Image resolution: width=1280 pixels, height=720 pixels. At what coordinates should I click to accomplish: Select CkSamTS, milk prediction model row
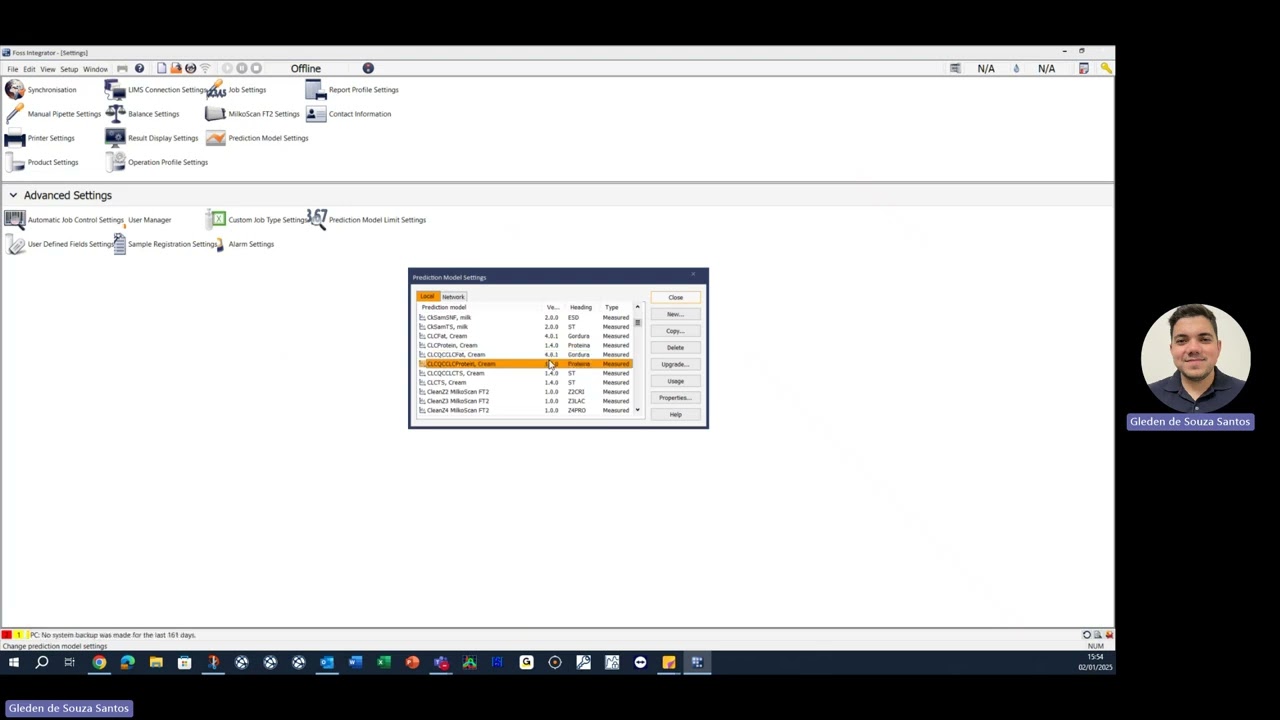tap(524, 327)
